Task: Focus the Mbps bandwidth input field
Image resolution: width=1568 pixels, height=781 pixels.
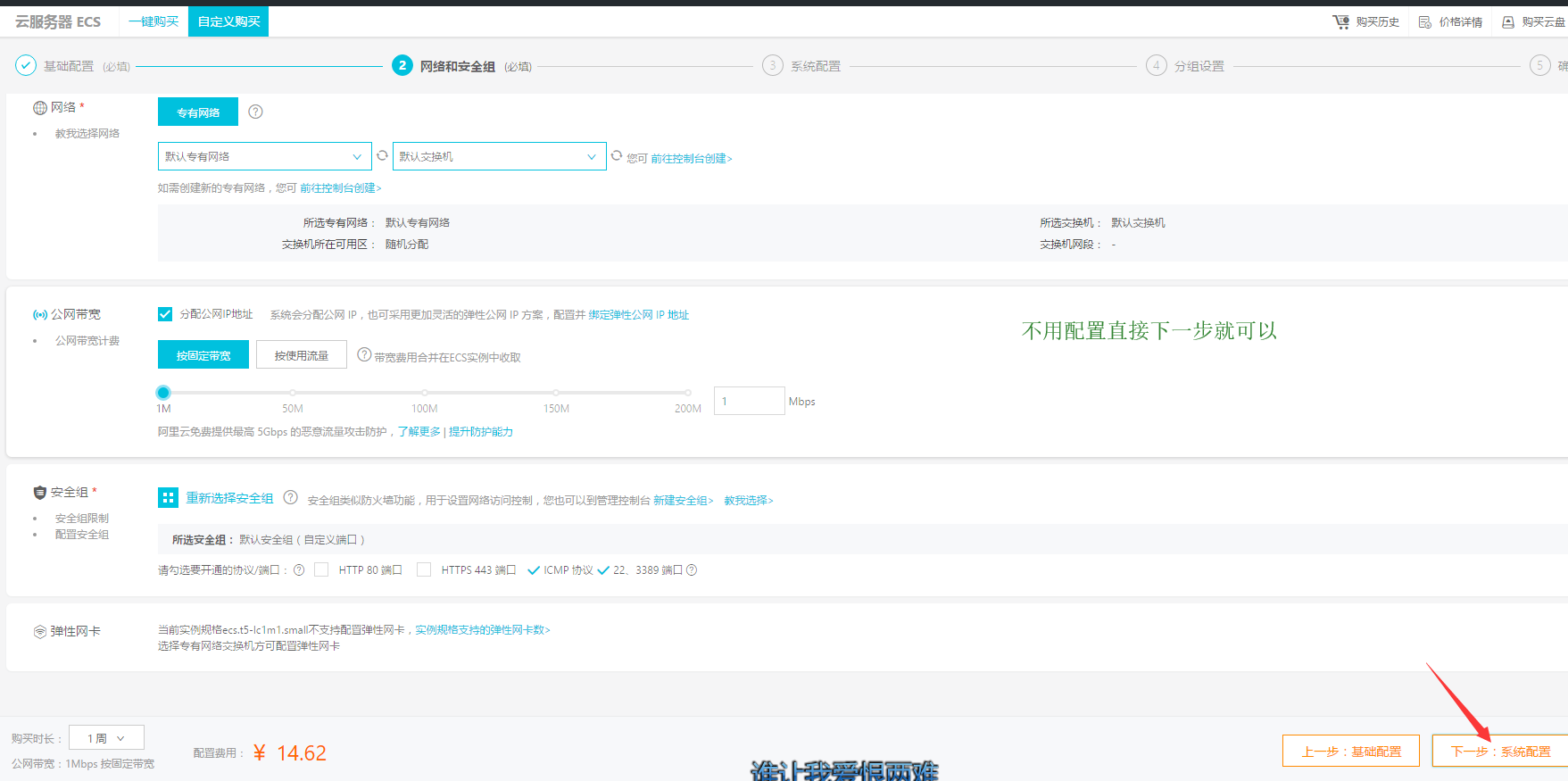Action: click(749, 401)
